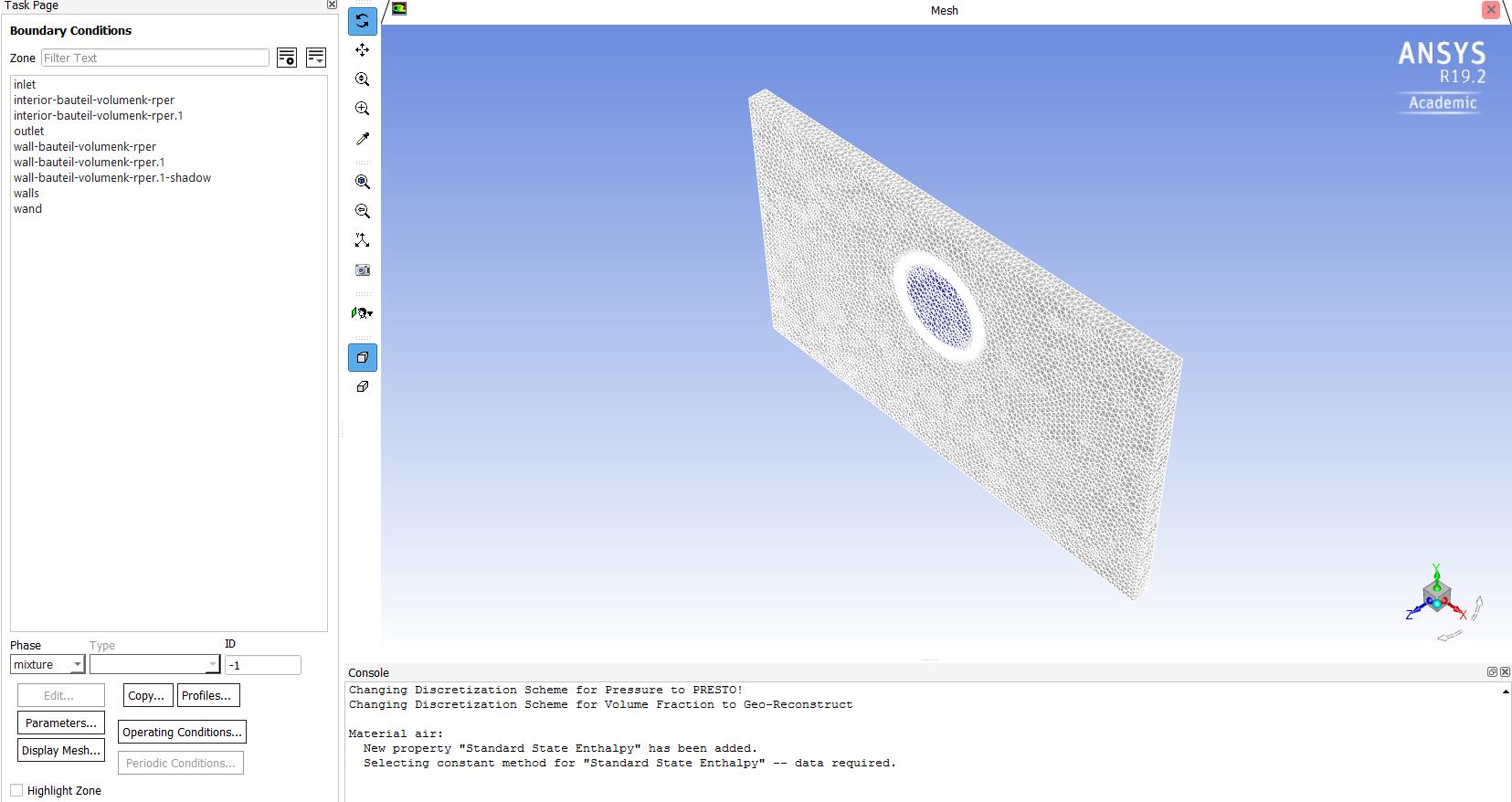Open the display options toolbar dropdown
This screenshot has height=802, width=1512.
point(363,313)
